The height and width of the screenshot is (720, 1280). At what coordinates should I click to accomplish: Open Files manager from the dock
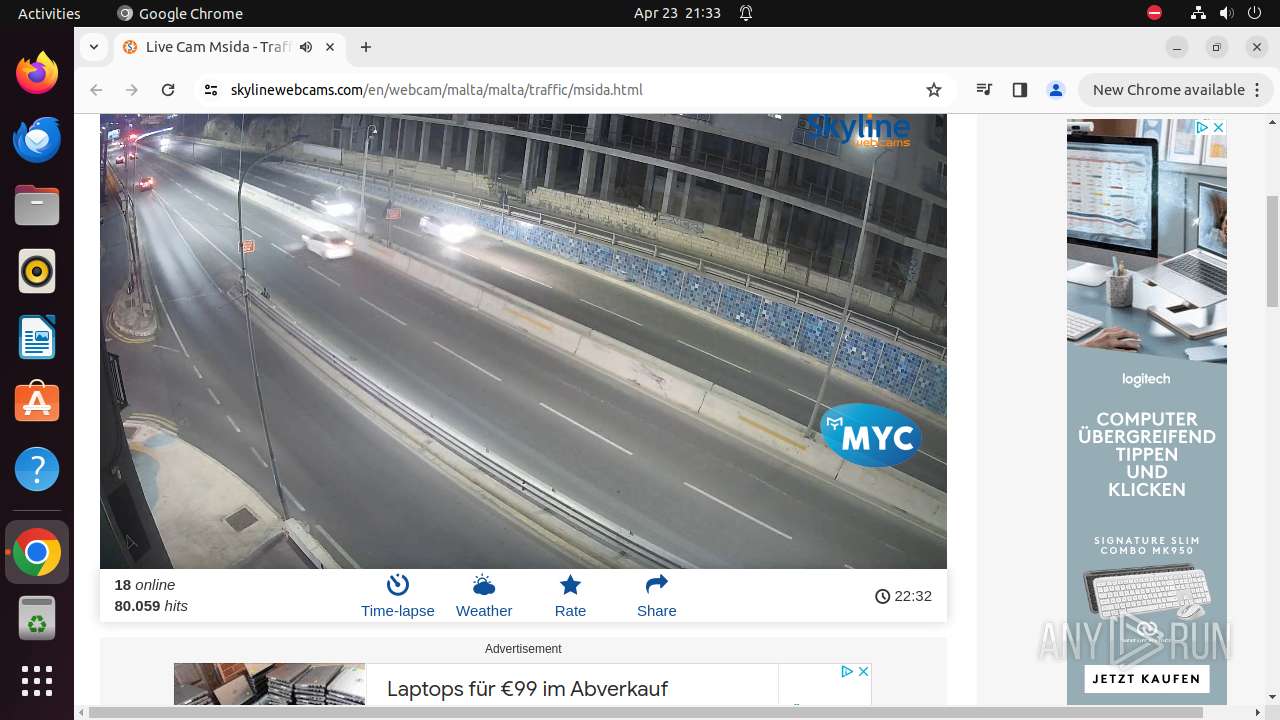click(x=37, y=205)
